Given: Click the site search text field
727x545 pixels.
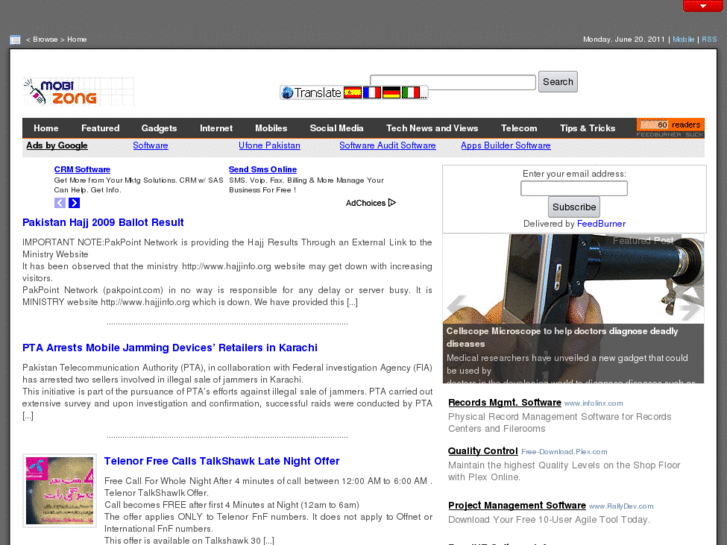Looking at the screenshot, I should (x=453, y=82).
